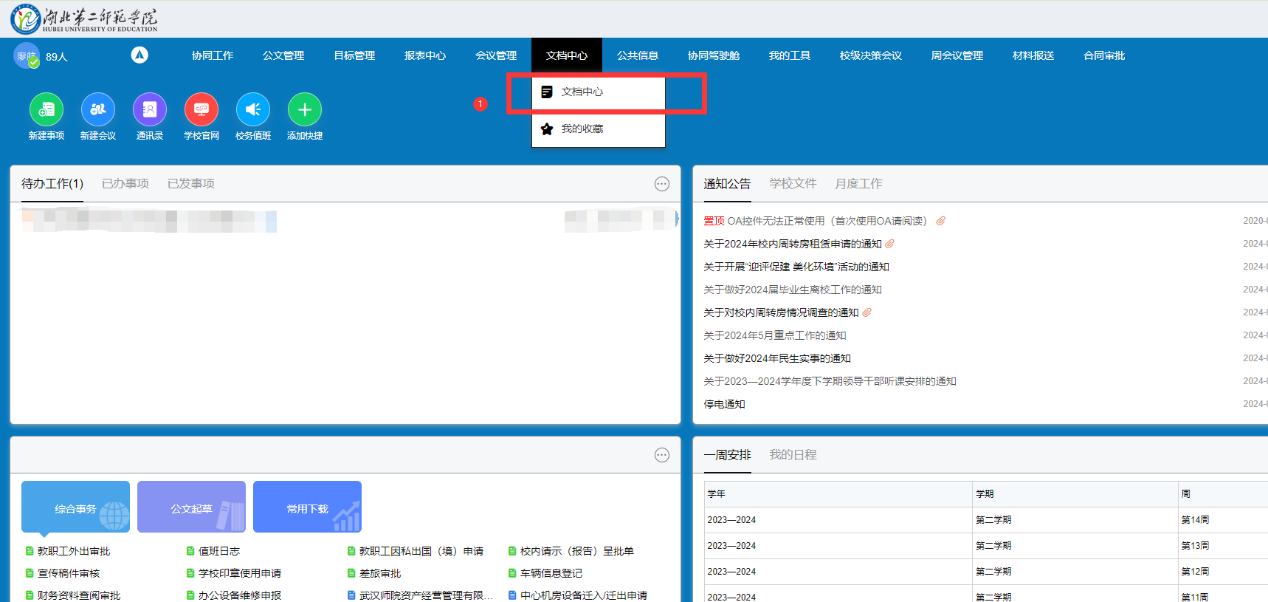Click the green 添加快捷 plus icon
This screenshot has height=602, width=1268.
(x=304, y=110)
